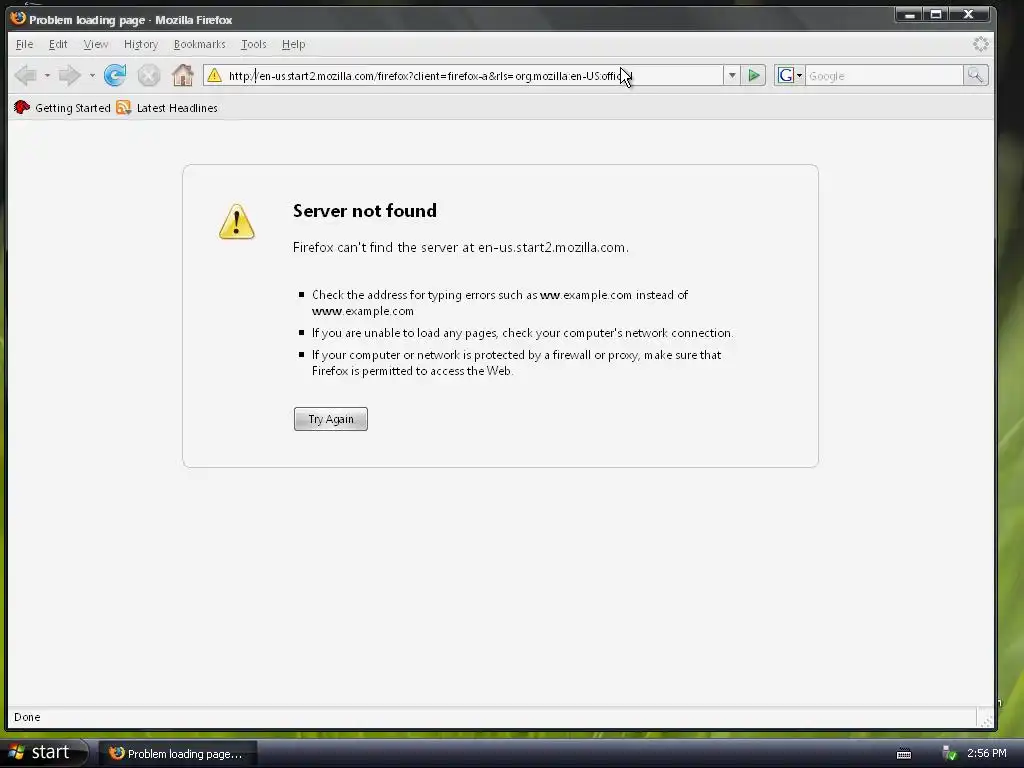This screenshot has width=1024, height=768.
Task: Select 'Problem loading page' taskbar item
Action: tap(176, 754)
